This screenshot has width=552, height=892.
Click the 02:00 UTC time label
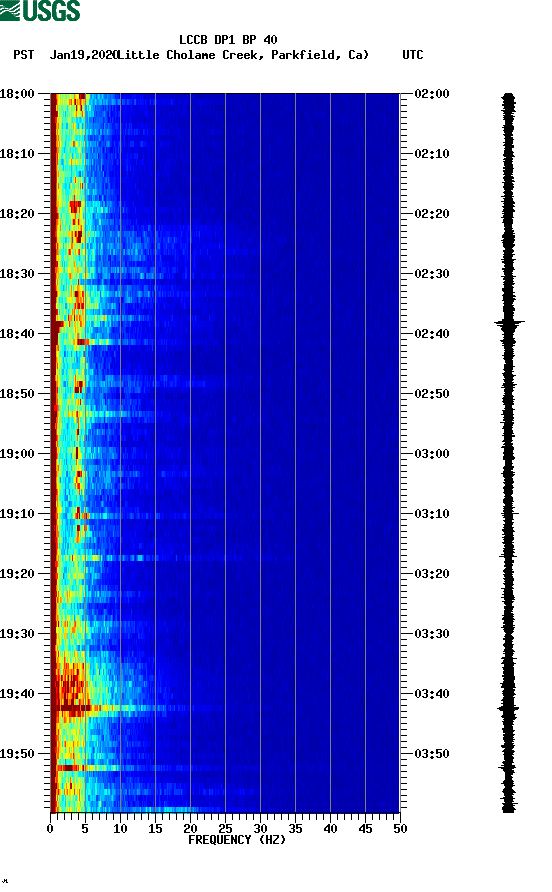pos(432,94)
